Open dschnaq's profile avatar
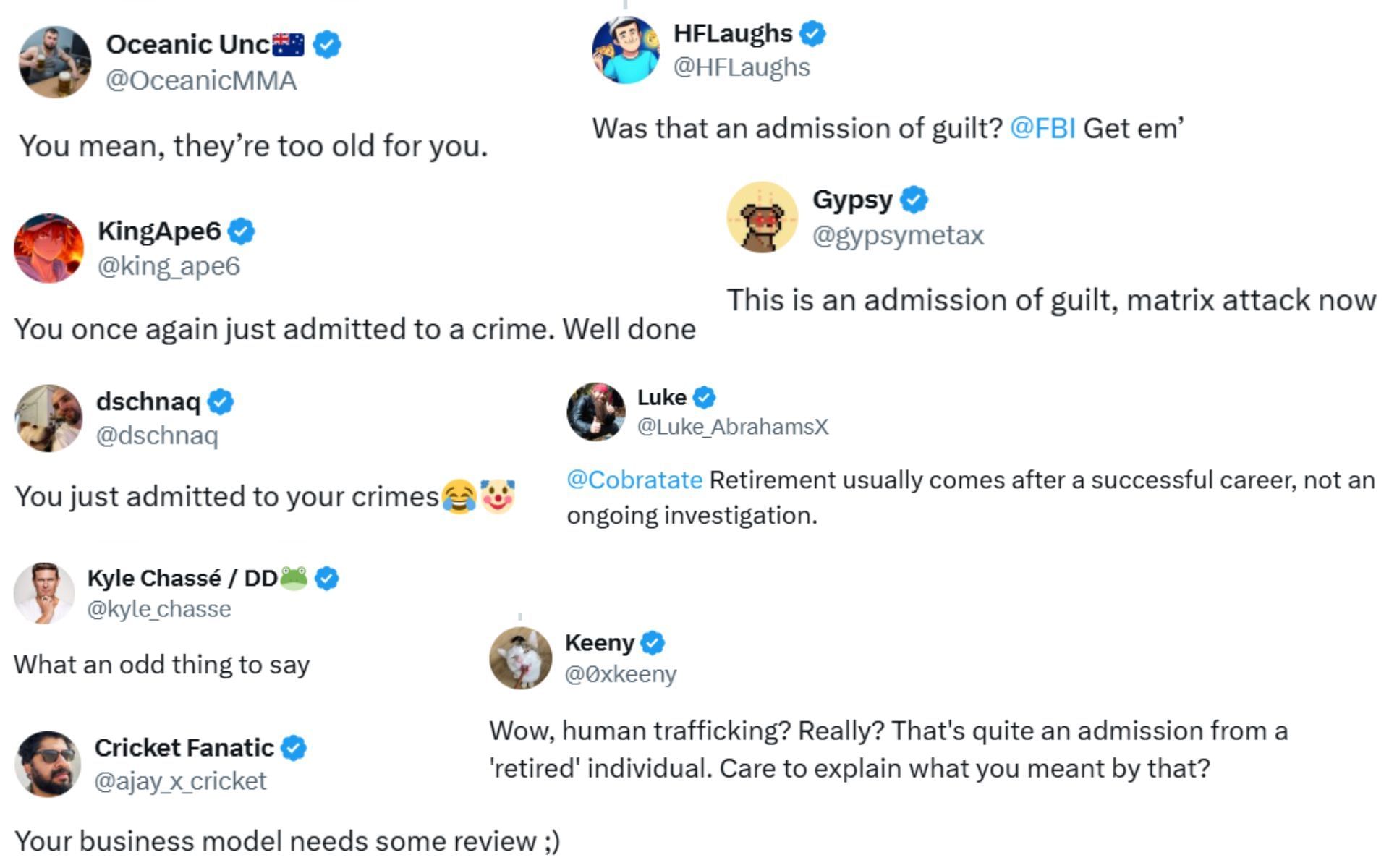 point(48,418)
